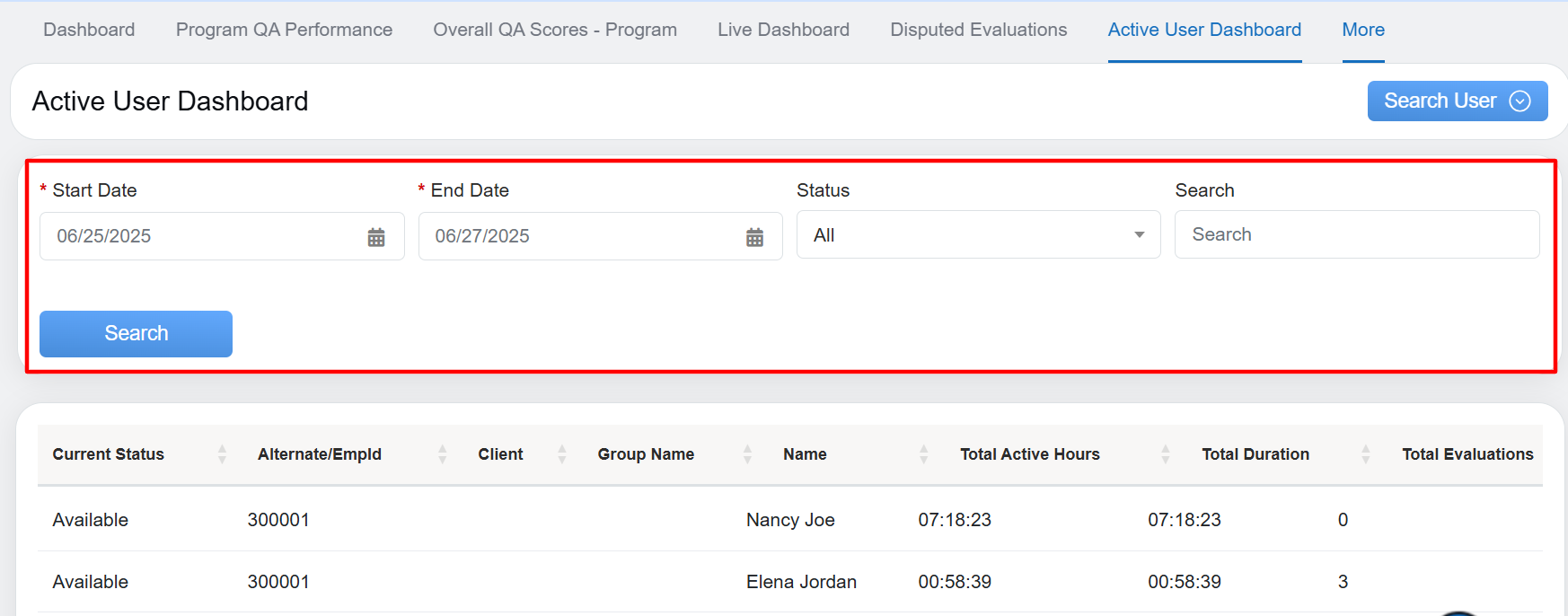Click the blue Search button
Viewport: 1568px width, 616px height.
(x=136, y=333)
